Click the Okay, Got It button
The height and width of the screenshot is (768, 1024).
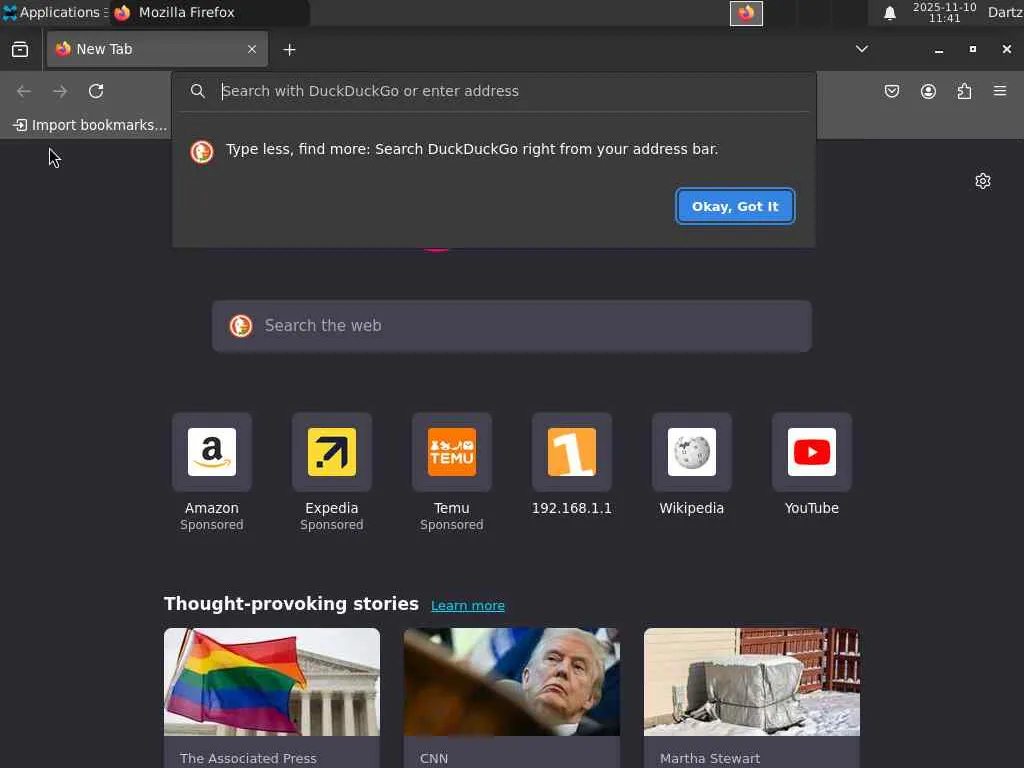tap(735, 206)
